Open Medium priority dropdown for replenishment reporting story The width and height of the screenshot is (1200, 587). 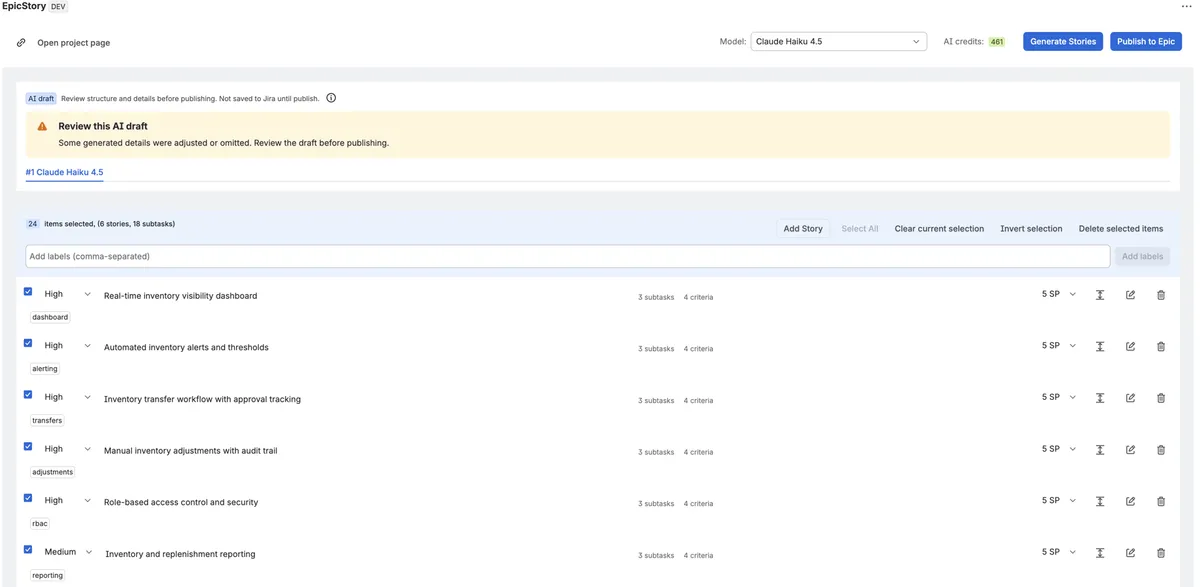click(x=69, y=552)
